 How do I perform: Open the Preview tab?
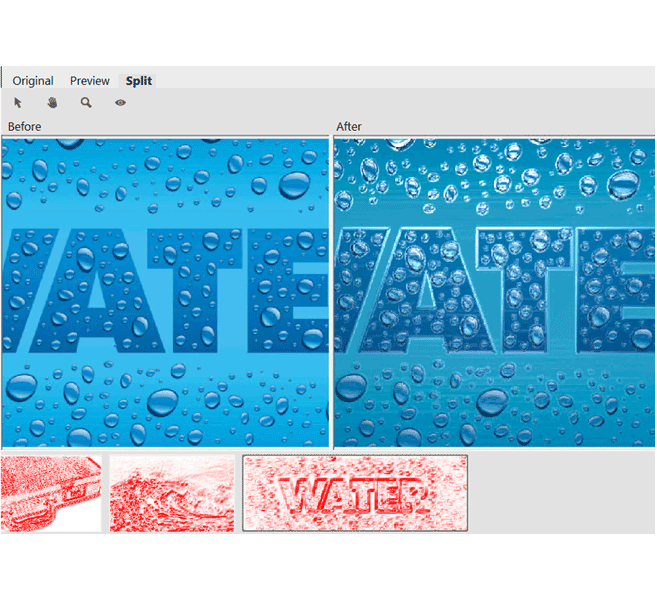pyautogui.click(x=90, y=81)
